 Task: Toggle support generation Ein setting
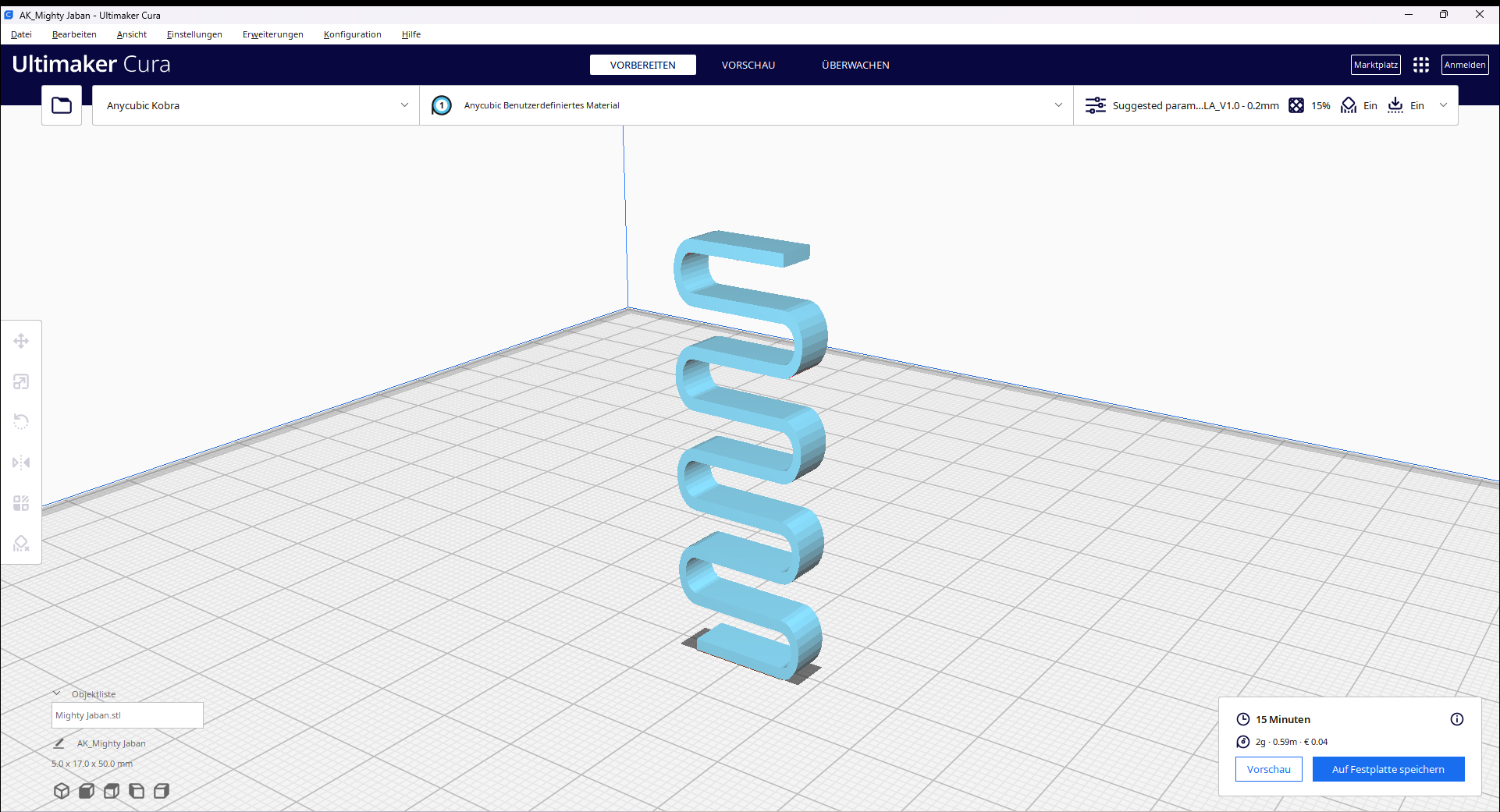[x=1358, y=105]
